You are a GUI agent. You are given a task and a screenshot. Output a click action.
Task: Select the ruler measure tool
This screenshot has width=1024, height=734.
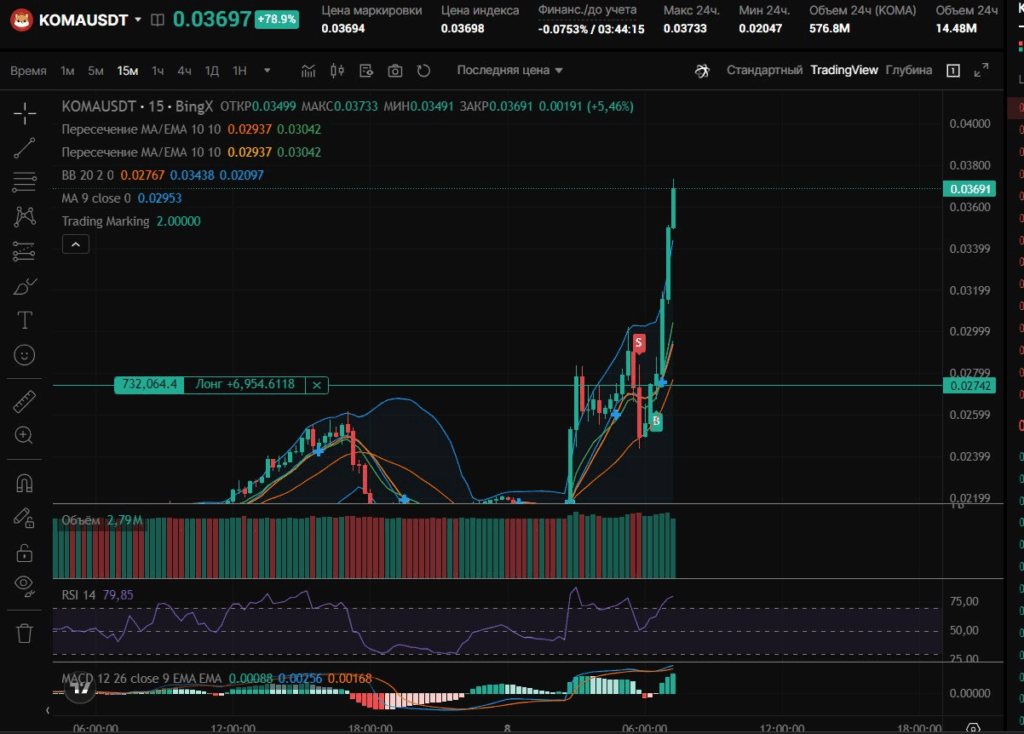click(25, 402)
